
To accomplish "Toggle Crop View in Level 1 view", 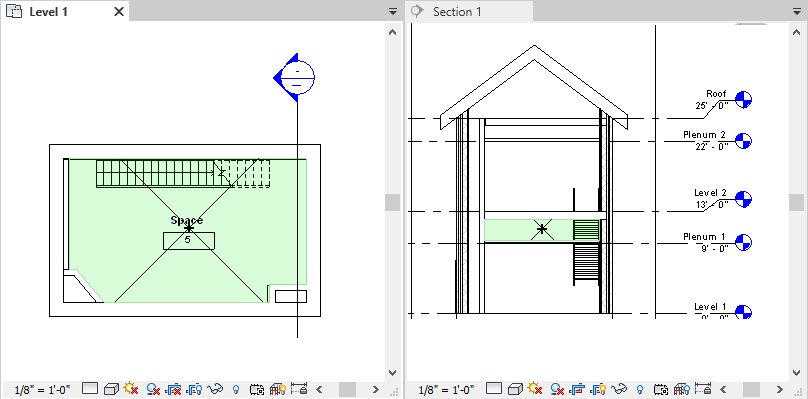I will 174,388.
